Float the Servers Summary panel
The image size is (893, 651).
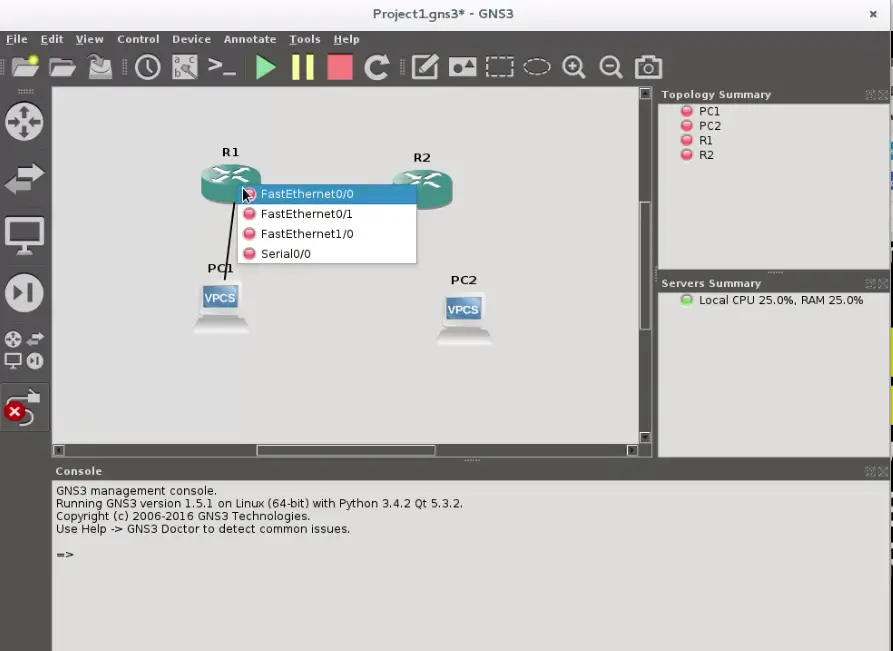[x=870, y=283]
